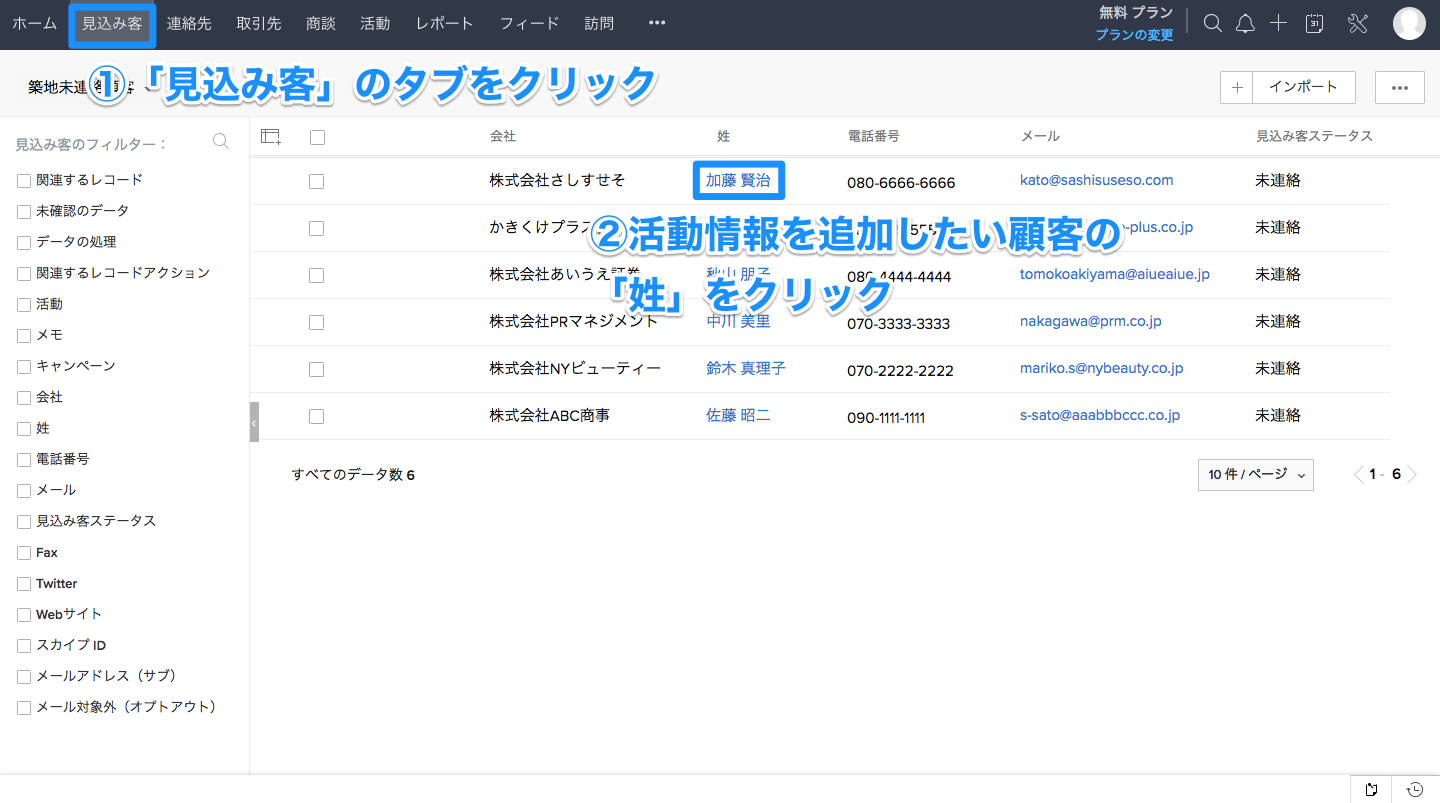This screenshot has height=803, width=1440.
Task: Switch to the 連絡先 tab
Action: [189, 23]
